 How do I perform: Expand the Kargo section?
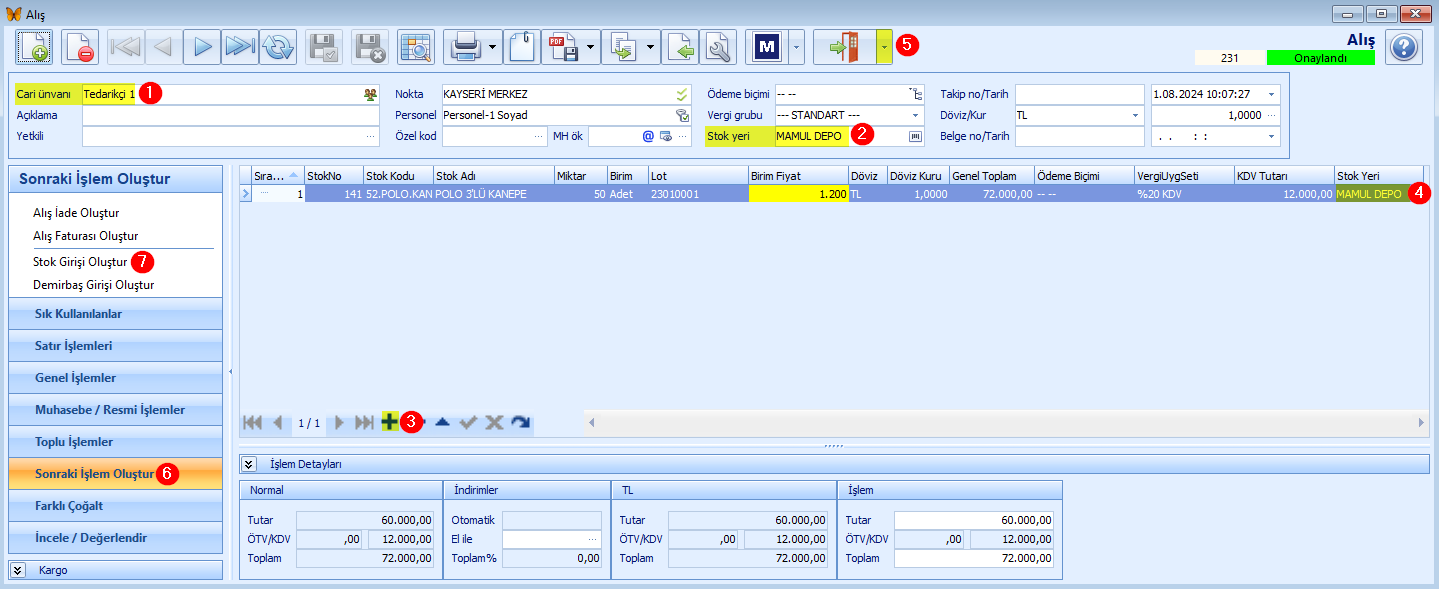point(18,570)
